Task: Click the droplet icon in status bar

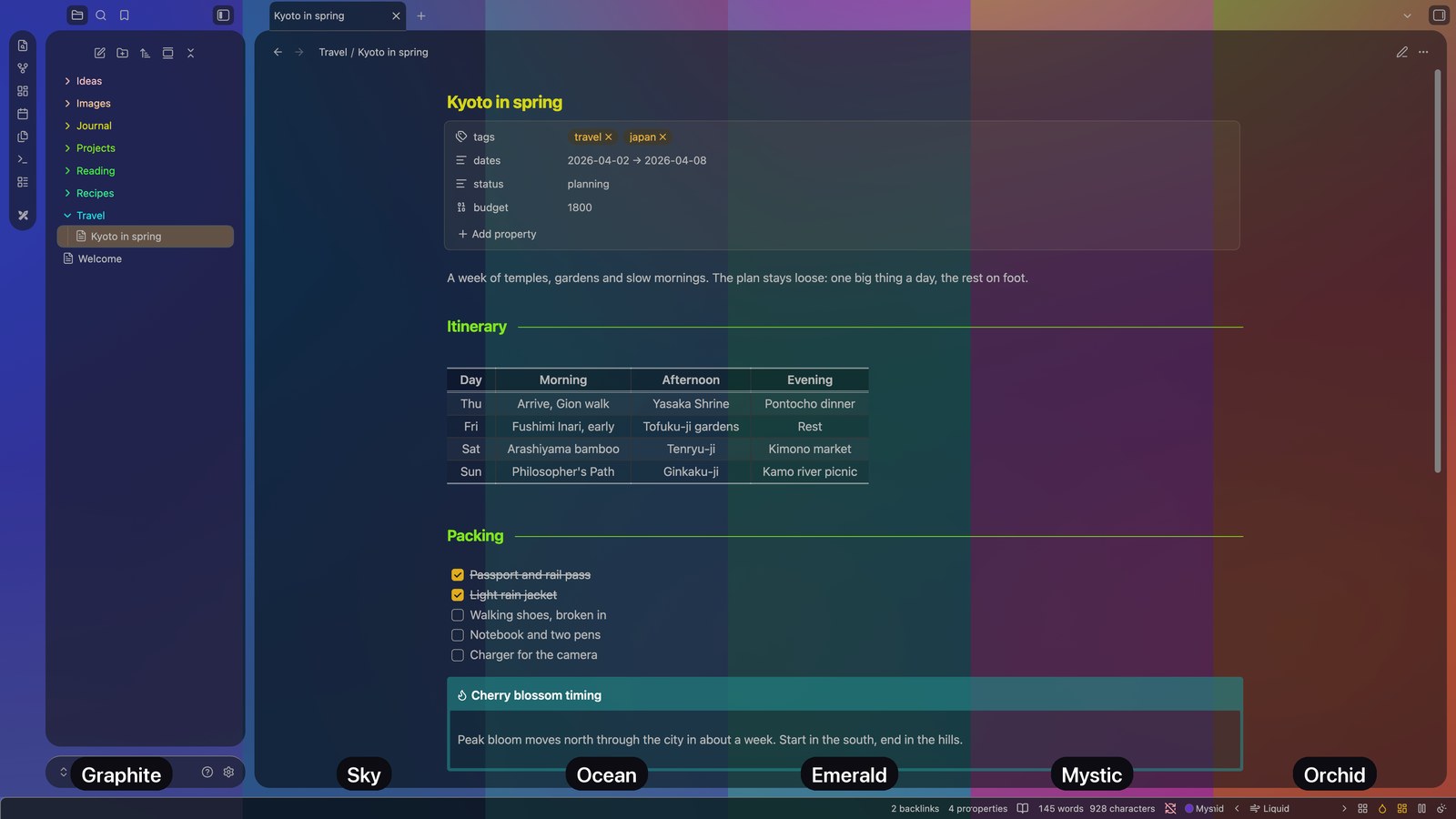Action: click(x=1382, y=808)
